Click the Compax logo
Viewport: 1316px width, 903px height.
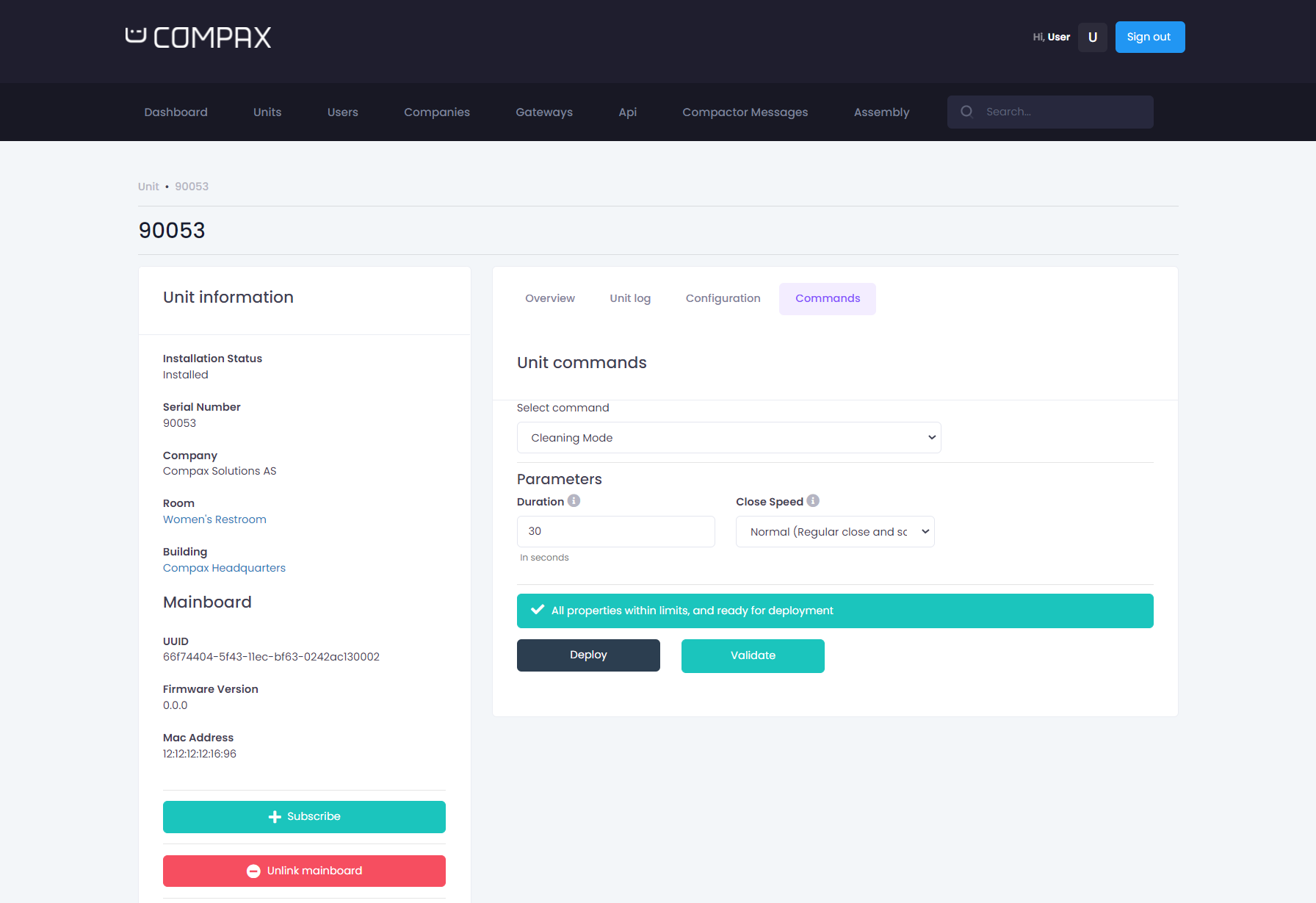[198, 37]
